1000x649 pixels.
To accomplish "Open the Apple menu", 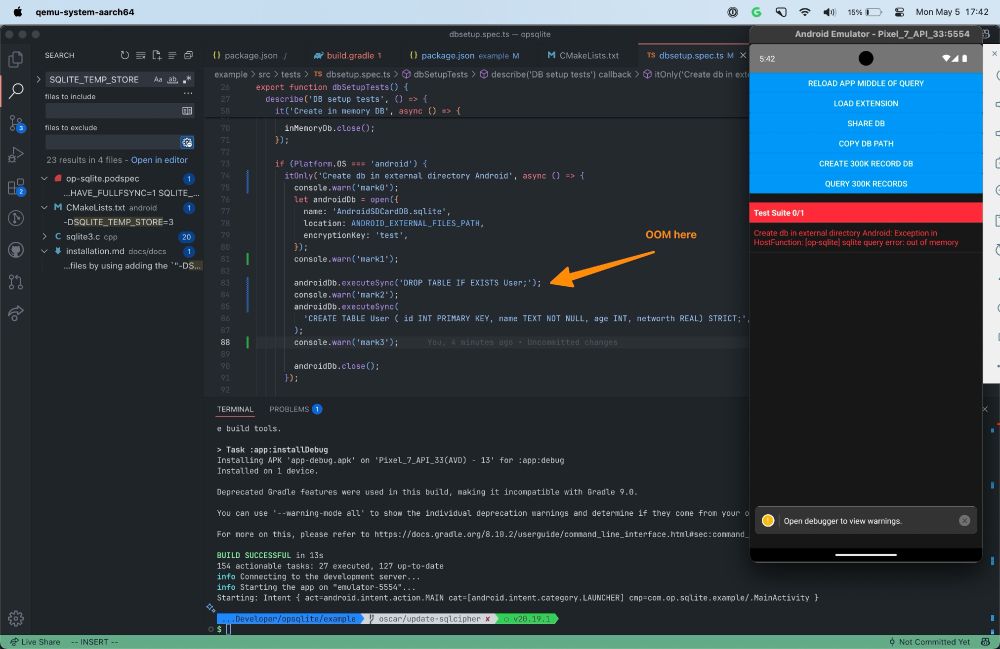I will [x=17, y=11].
